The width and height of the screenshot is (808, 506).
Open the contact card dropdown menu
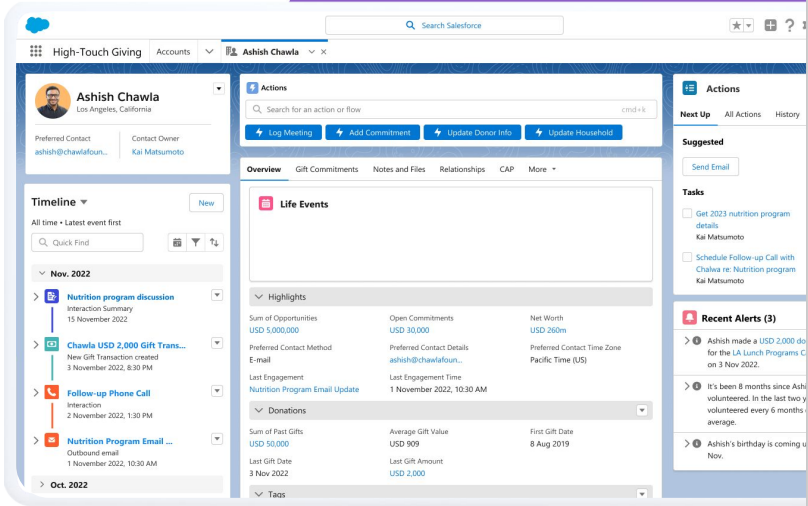pyautogui.click(x=219, y=89)
